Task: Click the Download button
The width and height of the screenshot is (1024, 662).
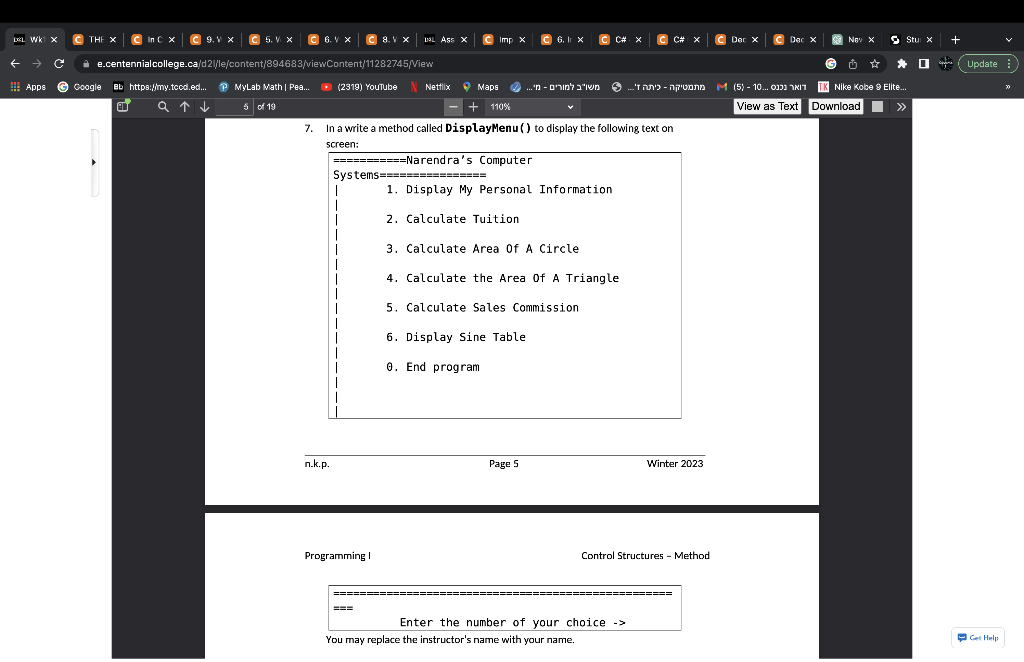Action: (836, 106)
